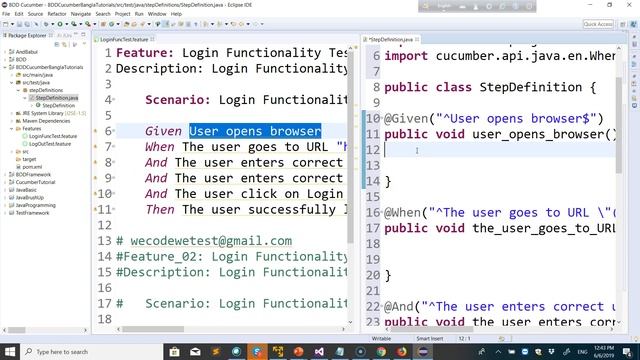Click wecodewetest@gmail.com comment text
Viewport: 640px width, 360px height.
(211, 241)
